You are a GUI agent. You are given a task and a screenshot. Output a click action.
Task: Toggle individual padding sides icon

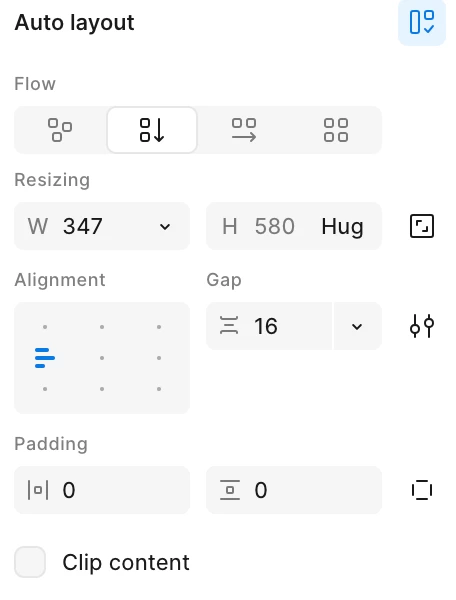pos(422,490)
